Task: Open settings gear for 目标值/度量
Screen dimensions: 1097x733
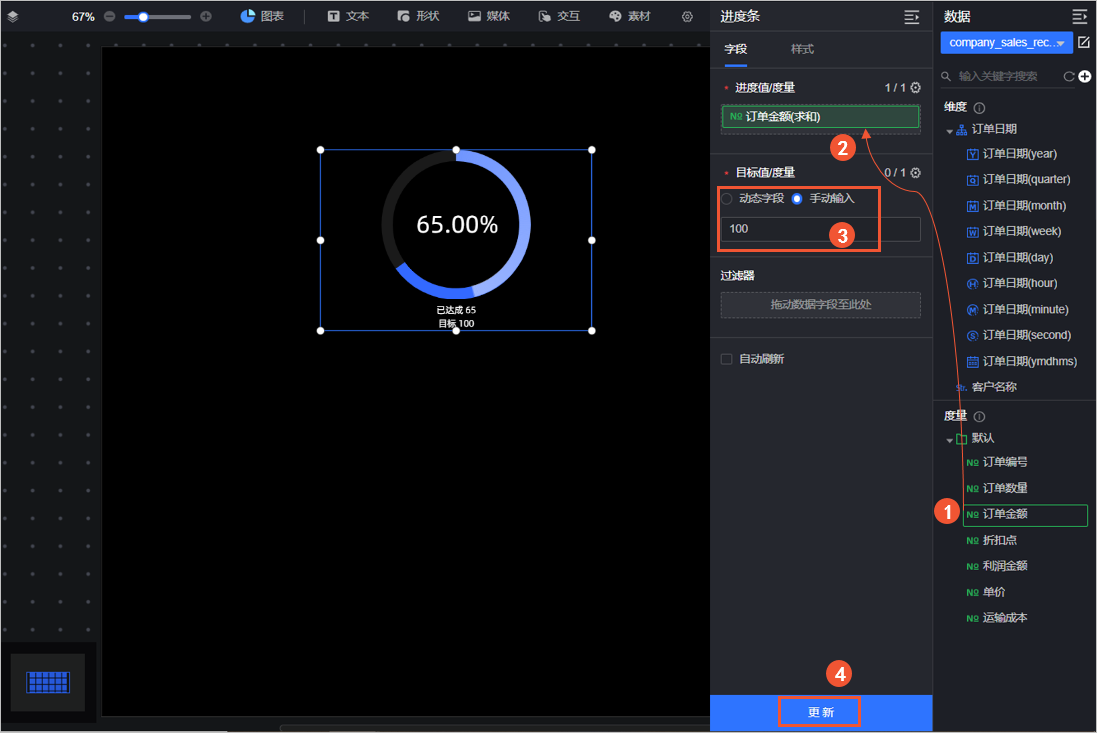Action: coord(915,172)
